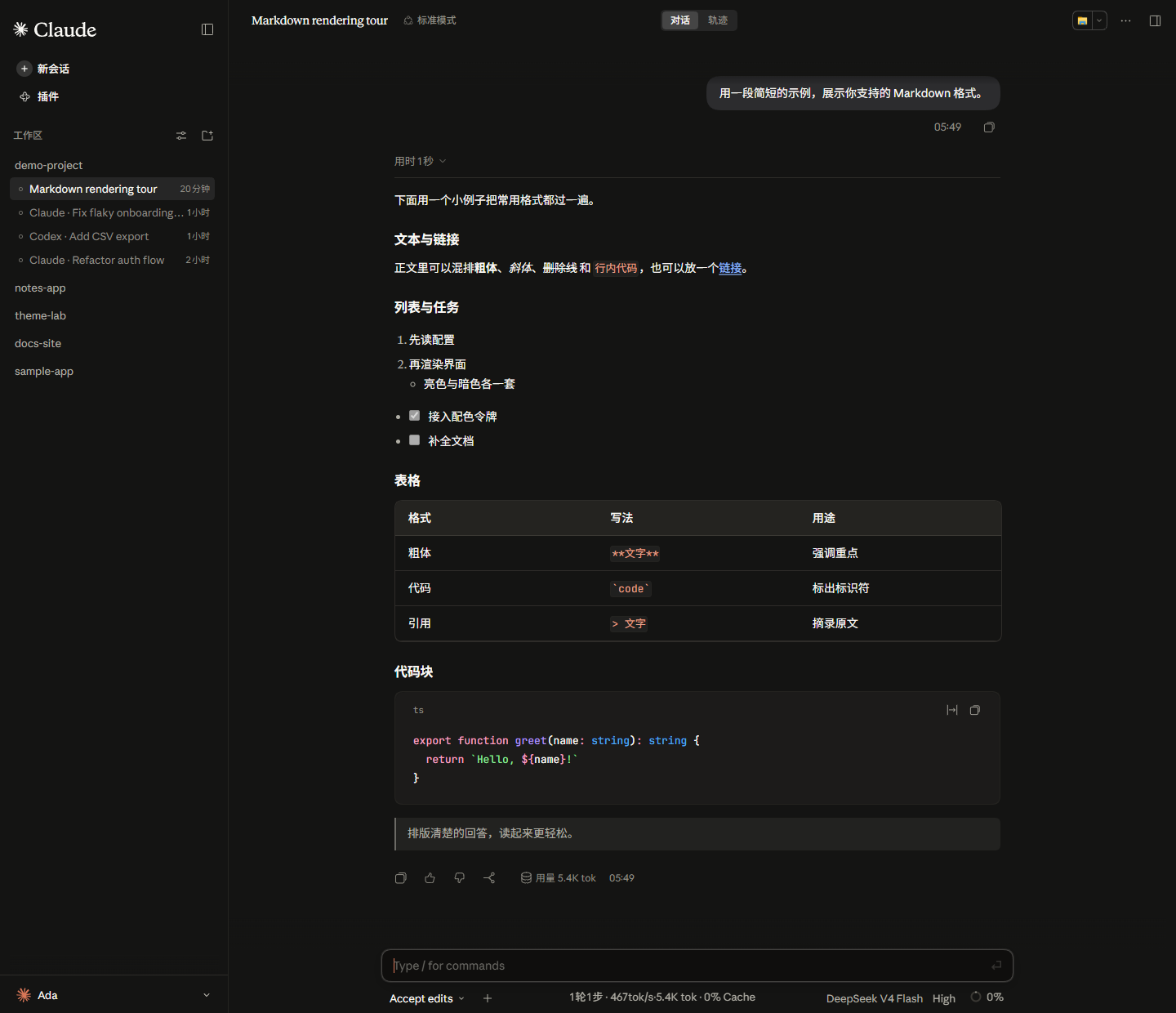Screen dimensions: 1176x1013
Task: Change the High effort level setting
Action: (x=944, y=998)
